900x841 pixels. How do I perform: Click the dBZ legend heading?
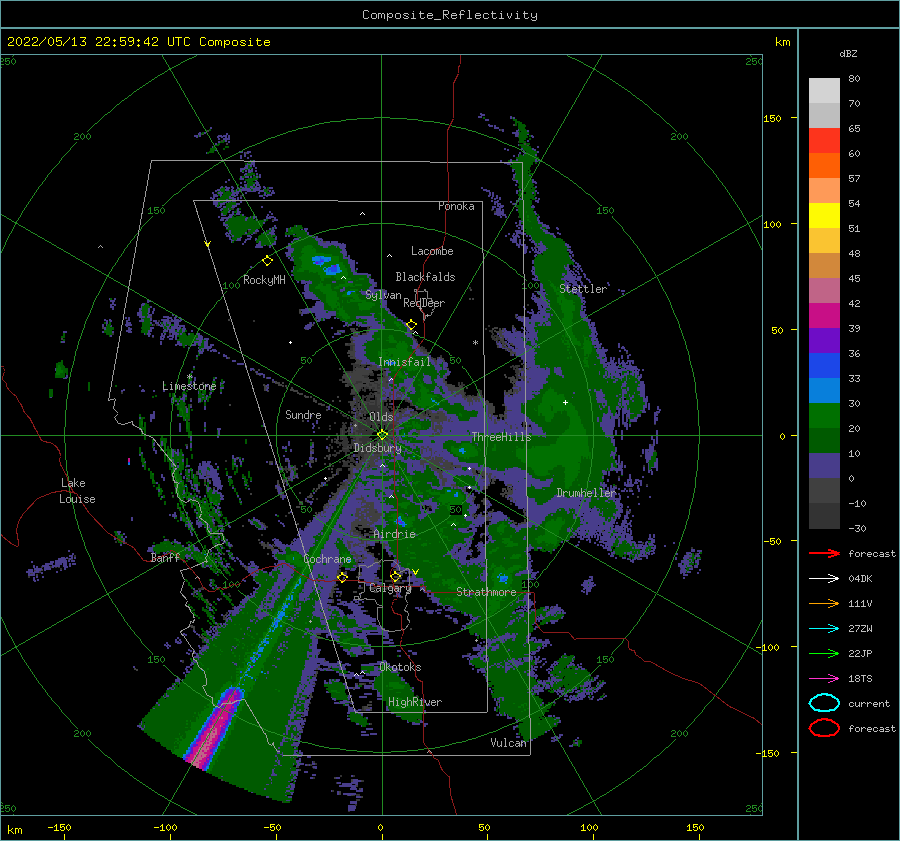tap(848, 53)
